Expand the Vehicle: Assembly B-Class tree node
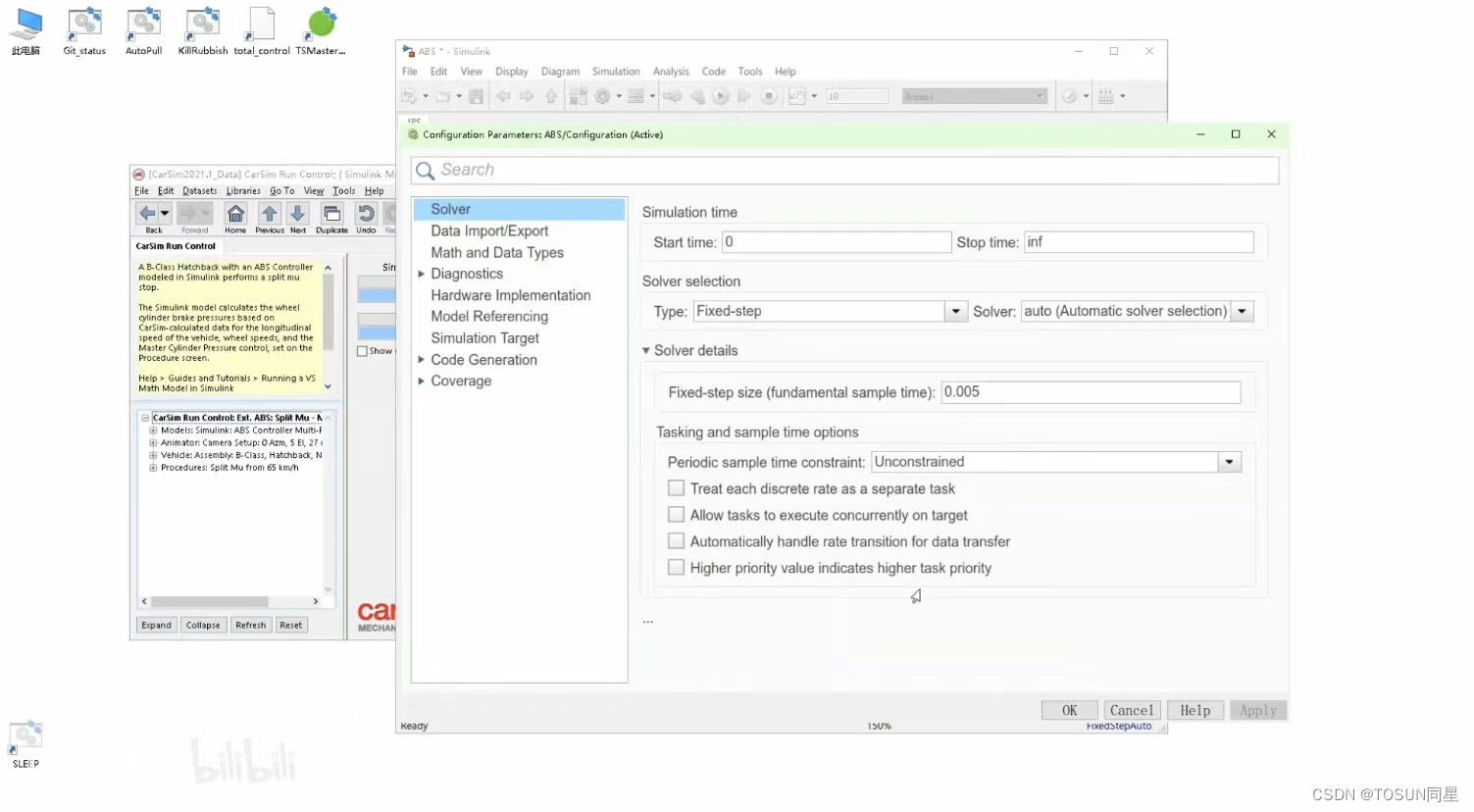The width and height of the screenshot is (1474, 812). tap(153, 455)
